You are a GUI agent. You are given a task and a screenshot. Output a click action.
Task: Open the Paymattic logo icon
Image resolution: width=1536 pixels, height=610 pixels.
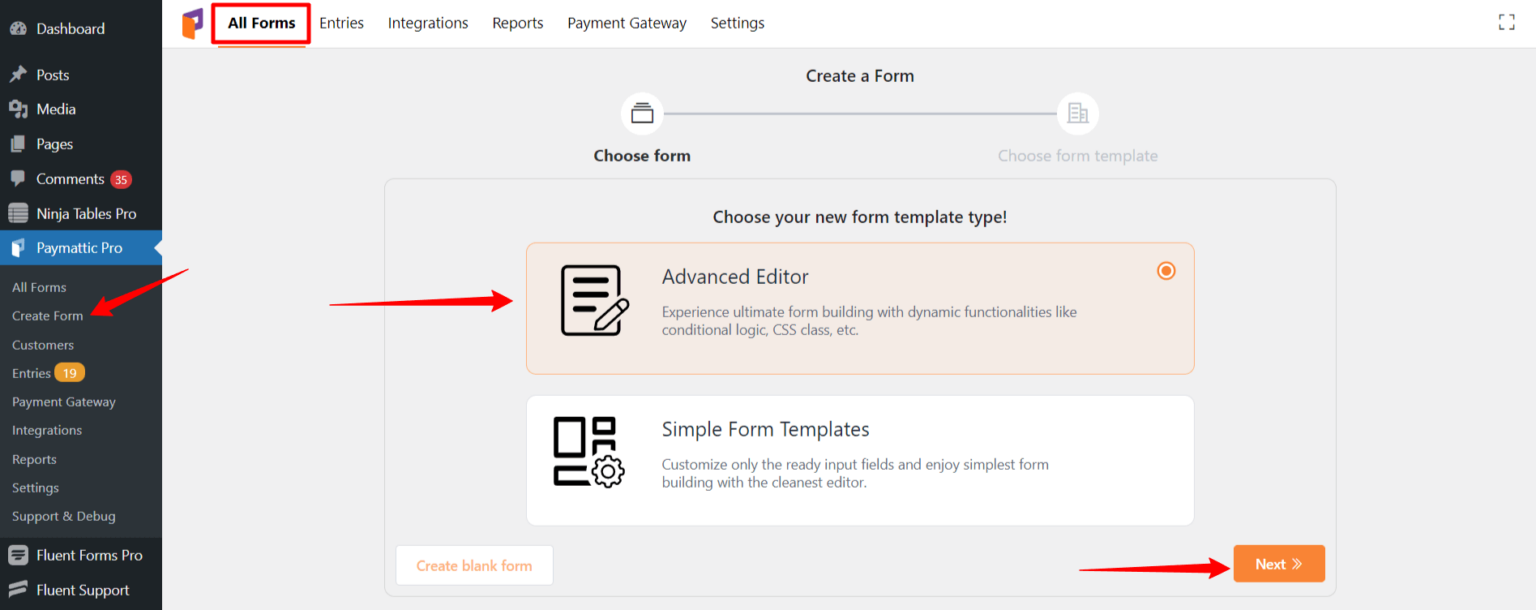point(191,22)
